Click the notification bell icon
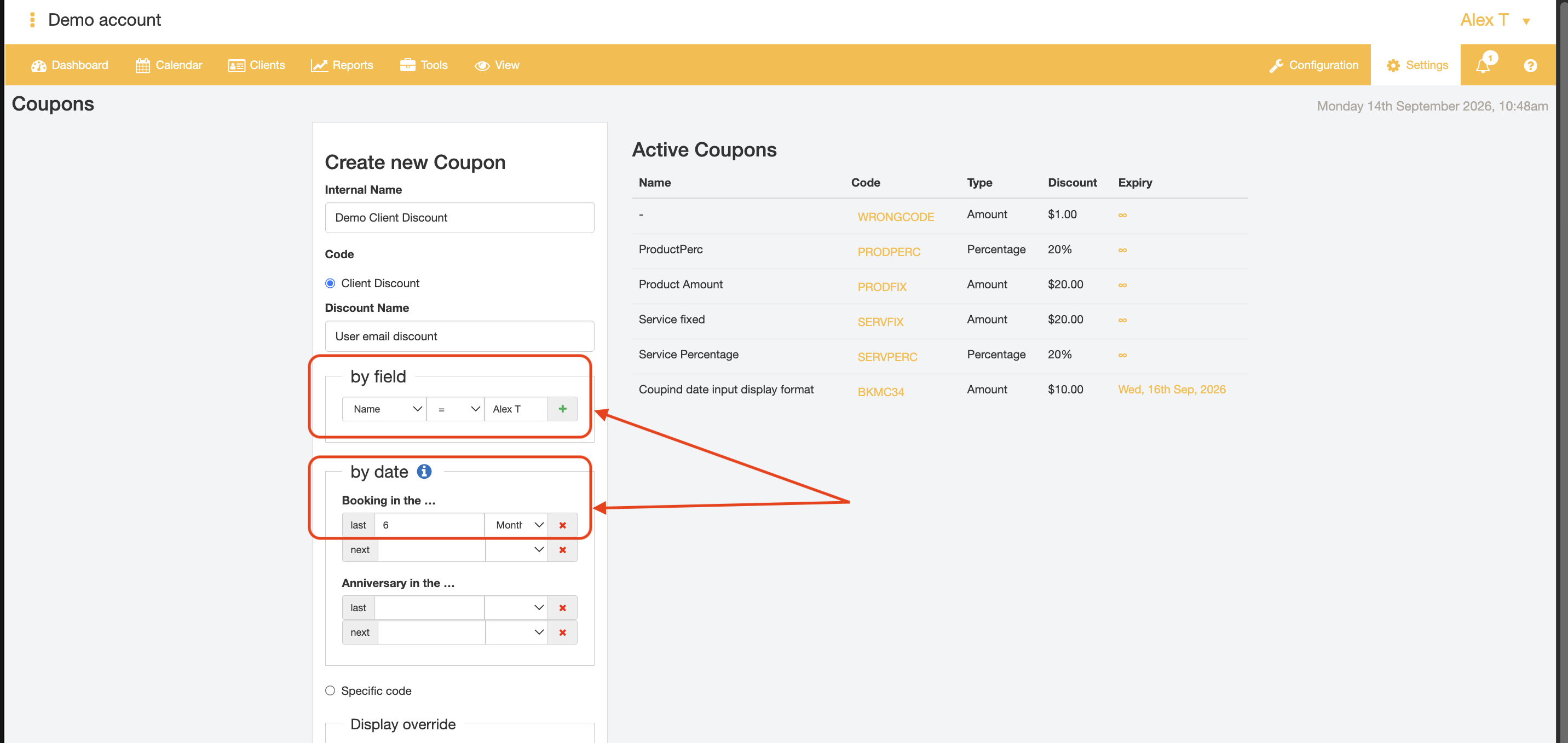Screen dimensions: 1568x743 (x=1483, y=65)
